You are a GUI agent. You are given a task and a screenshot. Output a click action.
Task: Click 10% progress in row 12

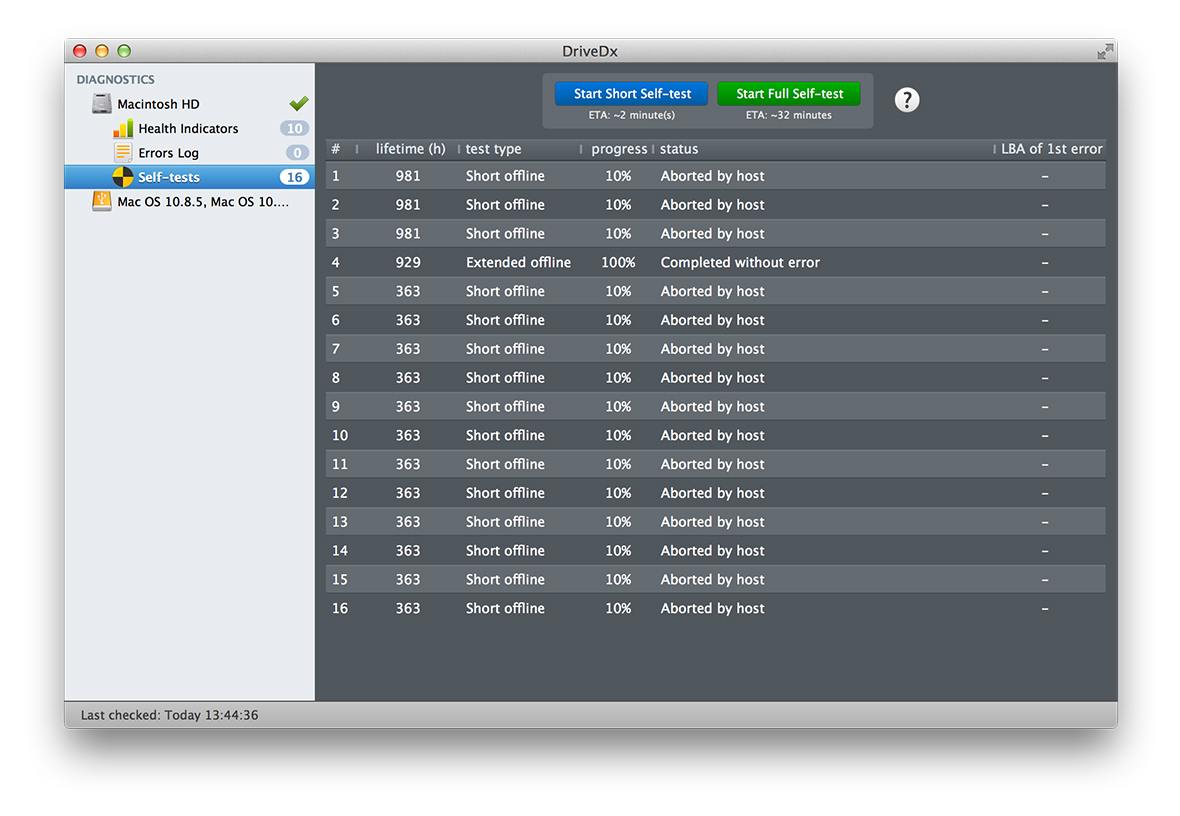(618, 493)
